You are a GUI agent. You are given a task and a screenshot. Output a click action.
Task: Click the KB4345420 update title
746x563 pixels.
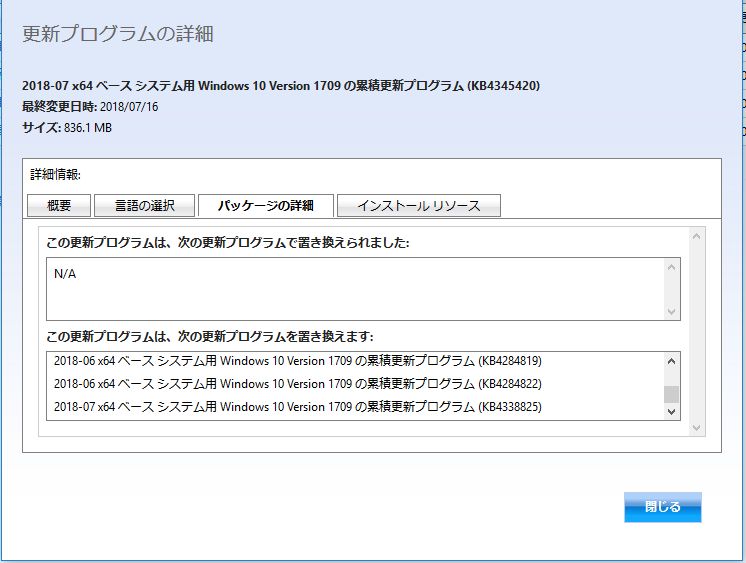pos(281,86)
